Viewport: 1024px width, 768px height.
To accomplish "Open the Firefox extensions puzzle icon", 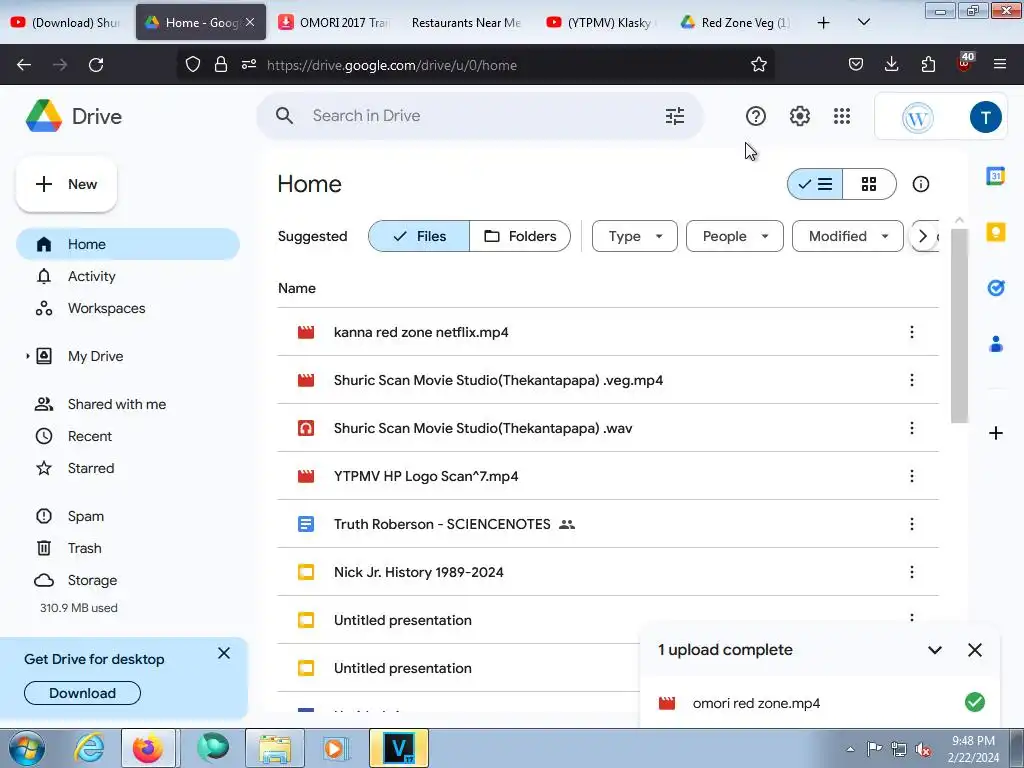I will 928,64.
